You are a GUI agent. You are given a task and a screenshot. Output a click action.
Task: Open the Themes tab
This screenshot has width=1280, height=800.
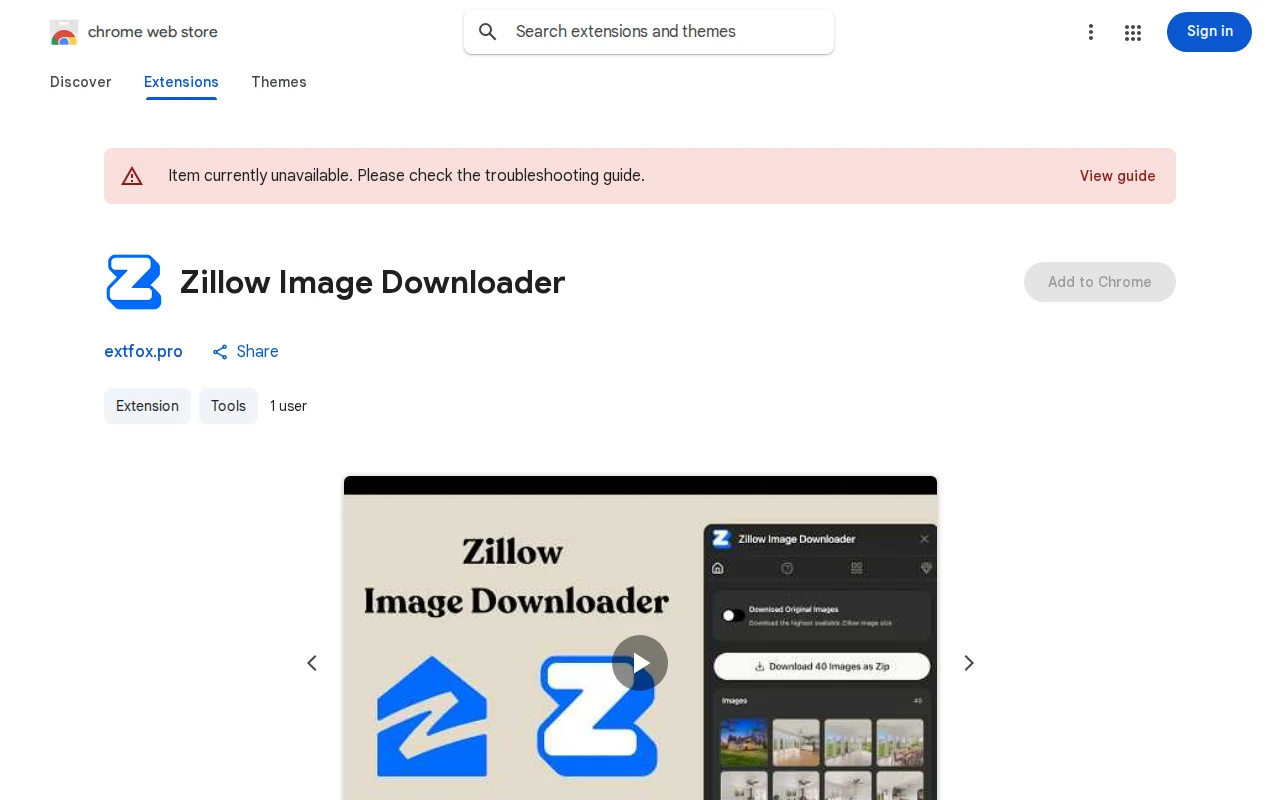279,82
